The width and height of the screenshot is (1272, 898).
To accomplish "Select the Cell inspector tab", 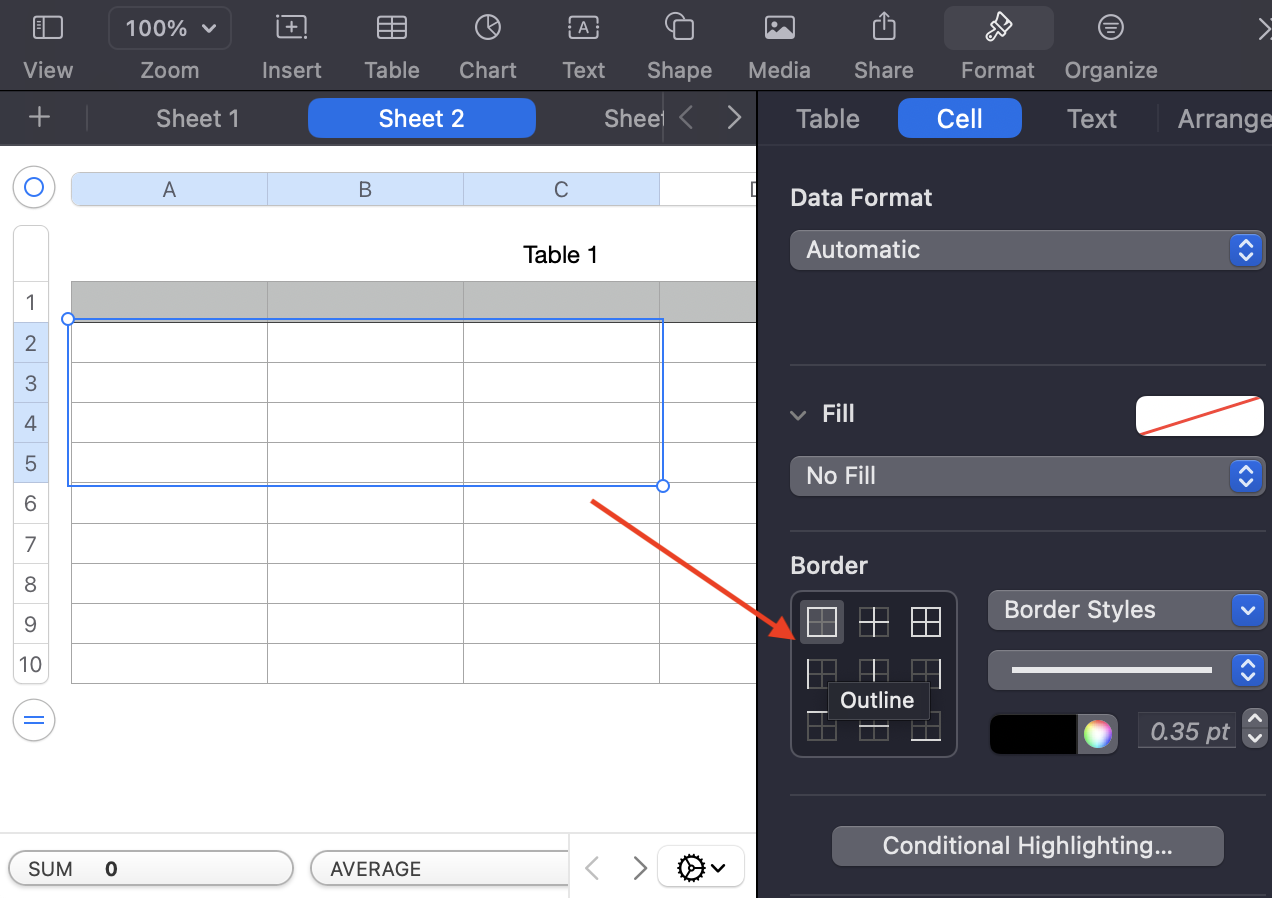I will 960,119.
